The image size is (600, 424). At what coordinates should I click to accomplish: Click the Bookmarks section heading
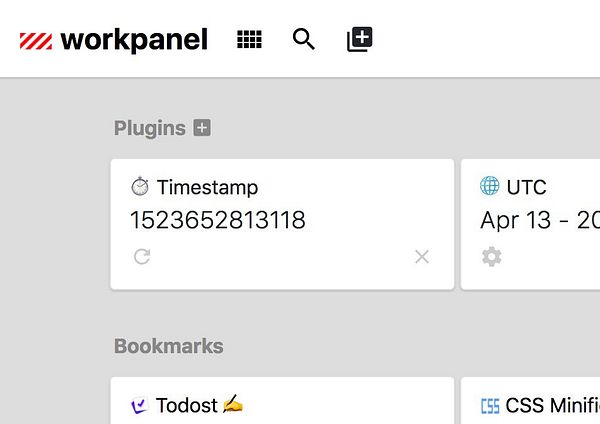click(x=168, y=346)
